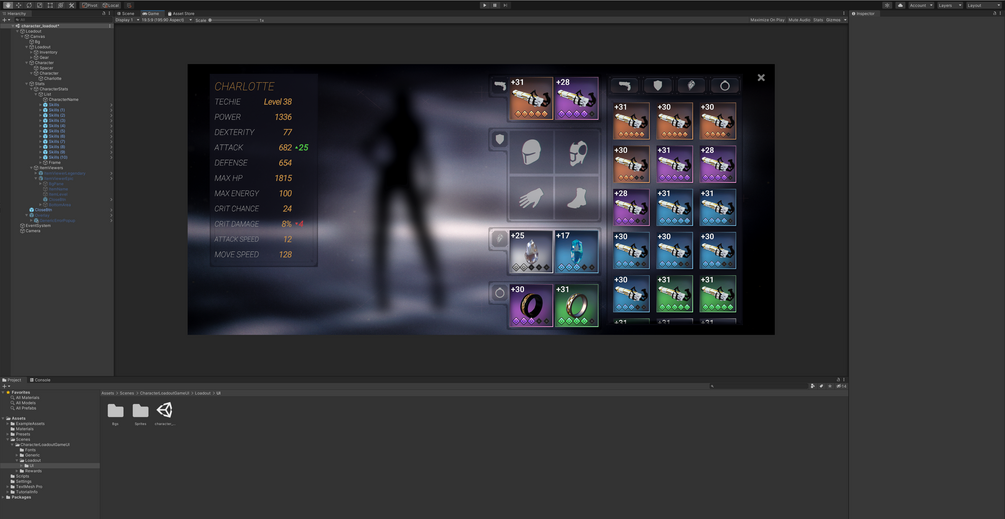Toggle Maximize On Play
Viewport: 1005px width, 519px height.
pyautogui.click(x=767, y=20)
